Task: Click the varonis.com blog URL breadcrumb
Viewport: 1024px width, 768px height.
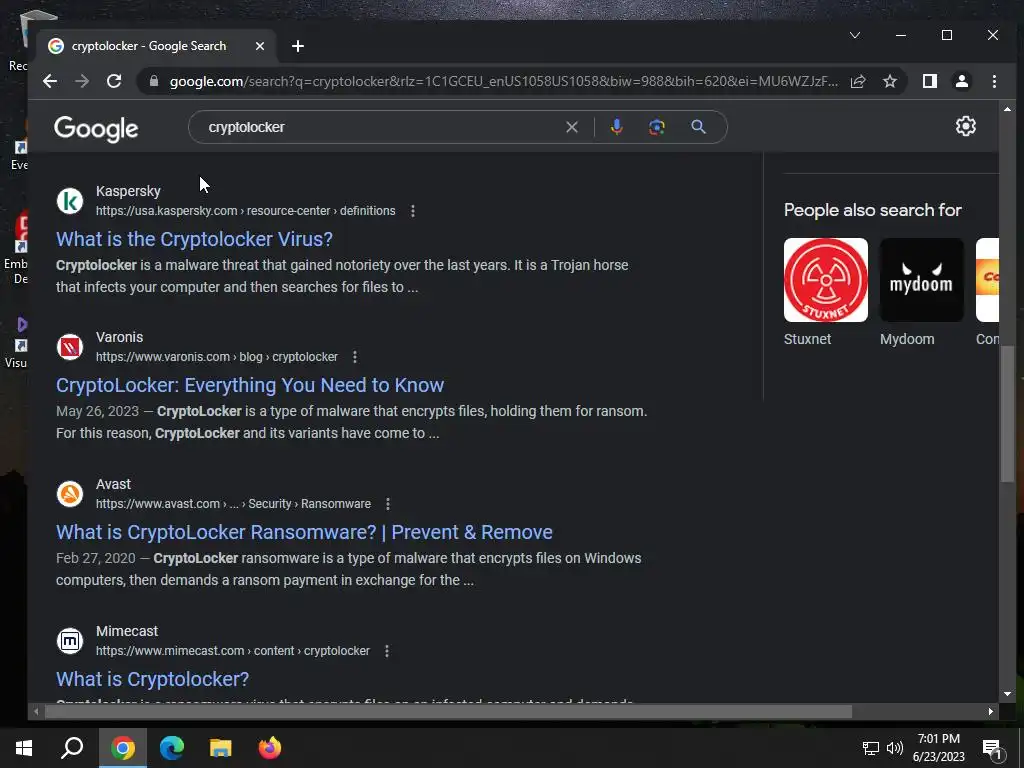Action: [217, 357]
